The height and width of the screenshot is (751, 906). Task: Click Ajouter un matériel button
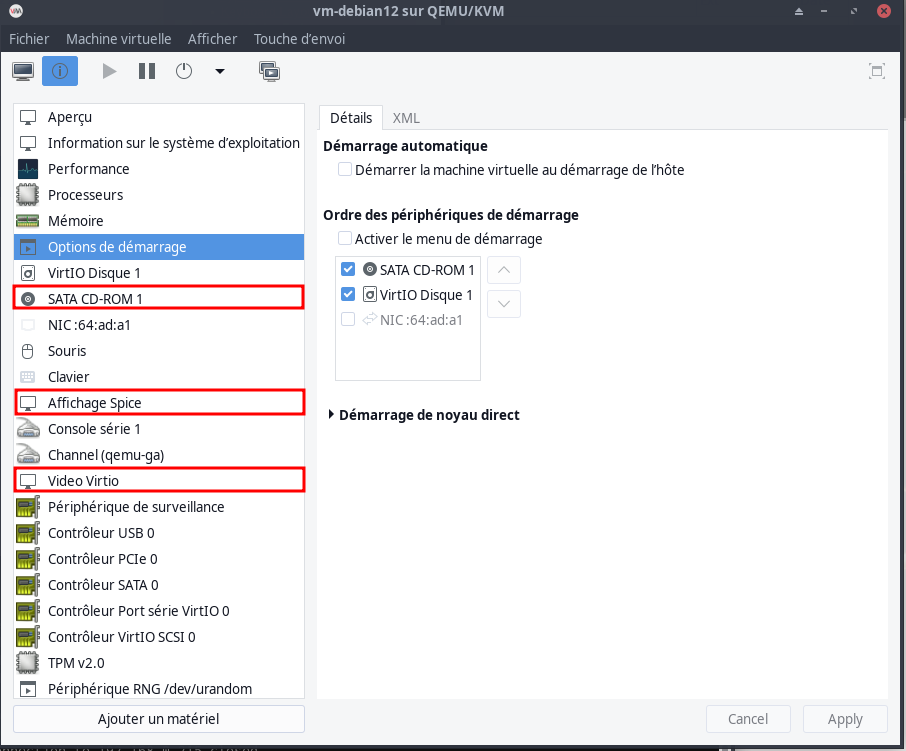(x=158, y=719)
